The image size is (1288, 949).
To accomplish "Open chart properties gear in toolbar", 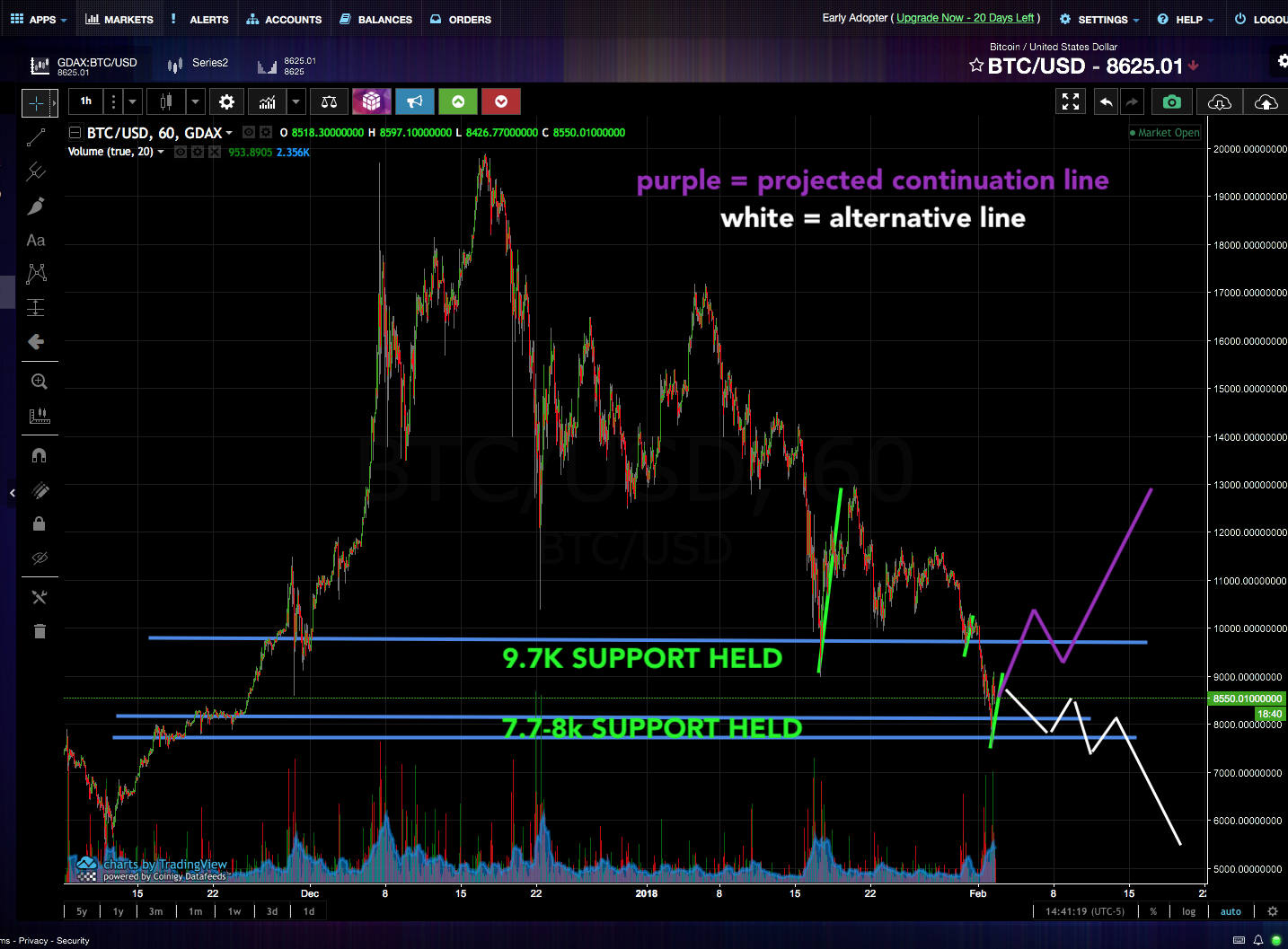I will tap(227, 102).
